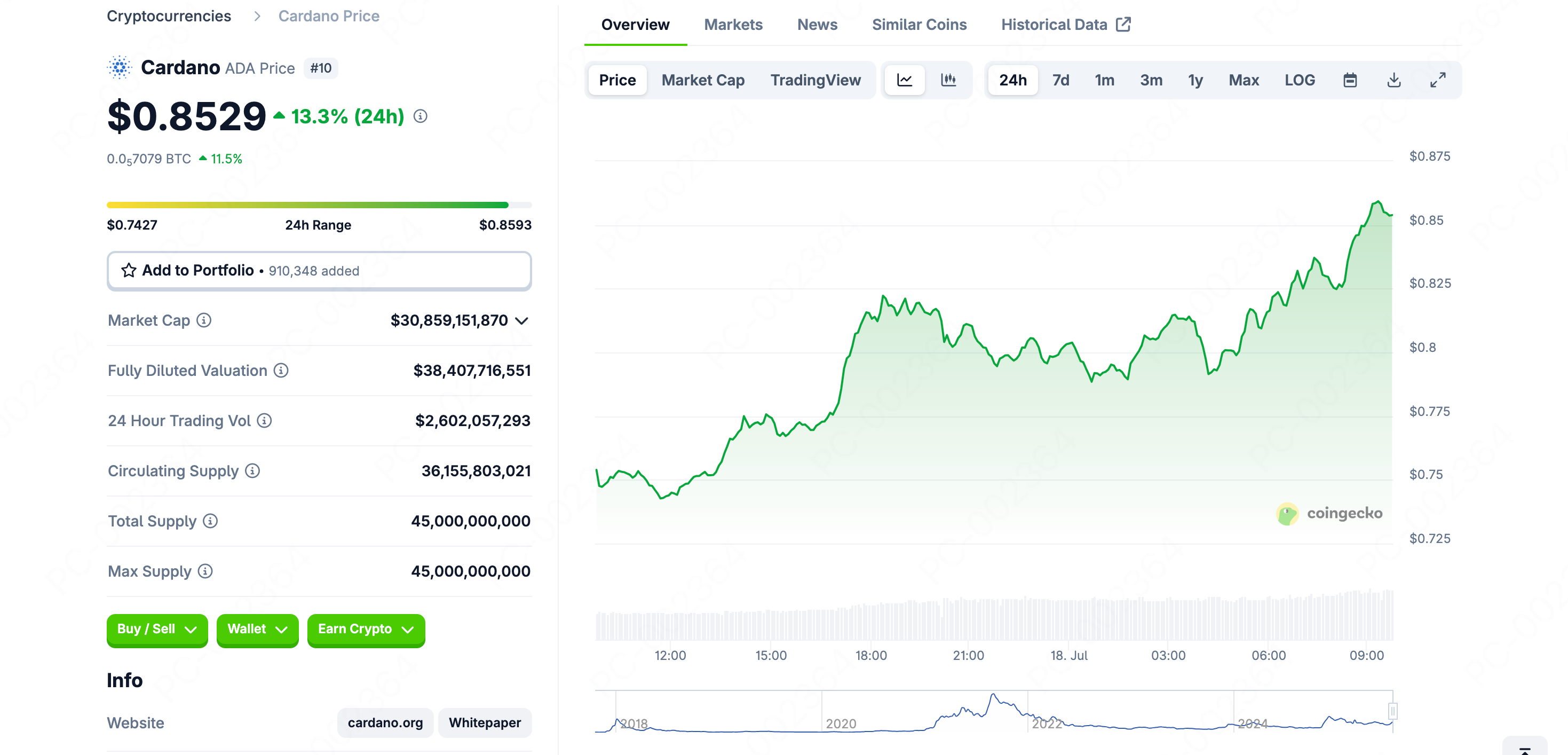Set chart range to 3m
1568x755 pixels.
(x=1151, y=81)
